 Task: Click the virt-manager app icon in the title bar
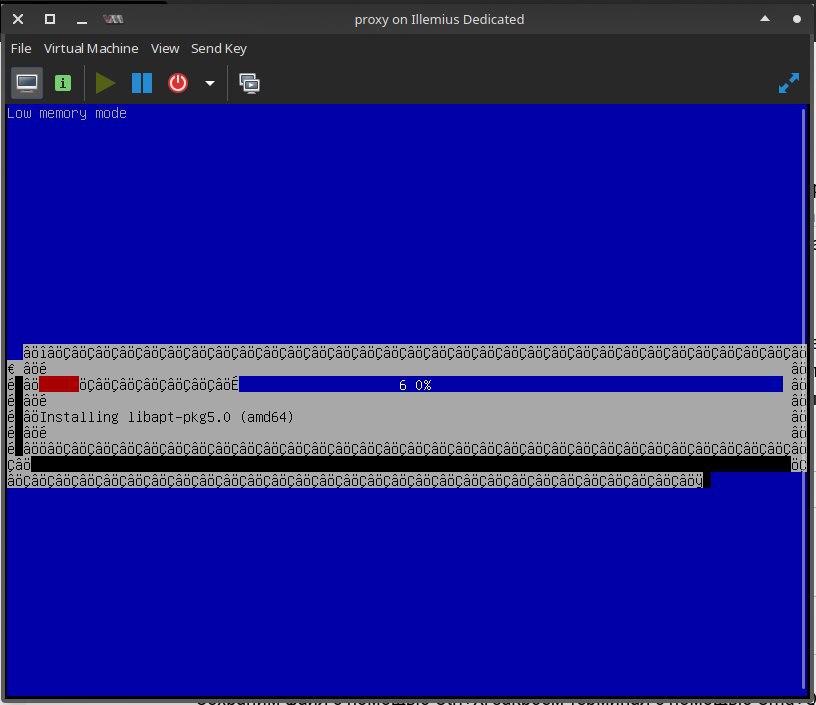113,19
